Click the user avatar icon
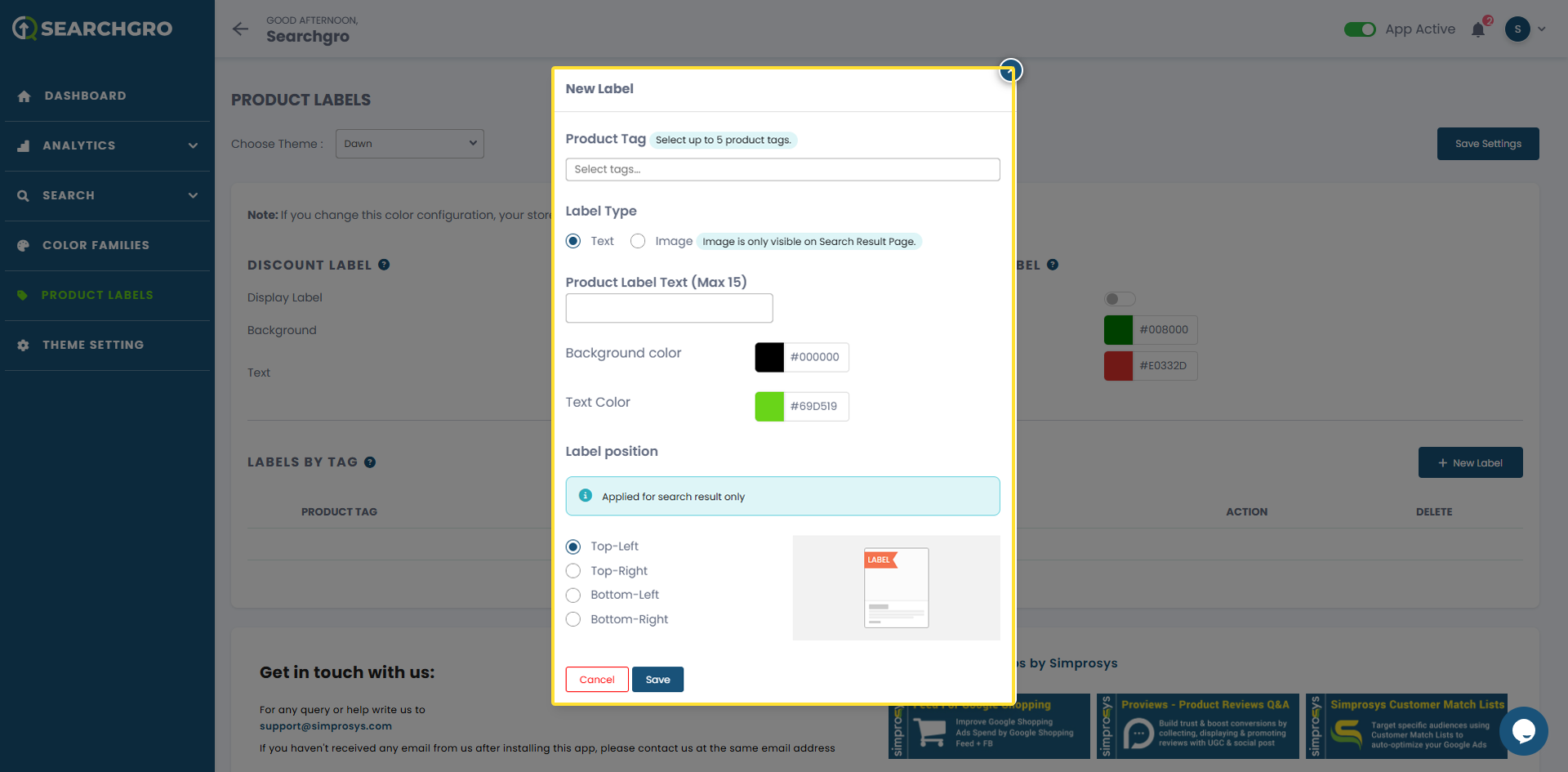The image size is (1568, 772). click(1517, 29)
